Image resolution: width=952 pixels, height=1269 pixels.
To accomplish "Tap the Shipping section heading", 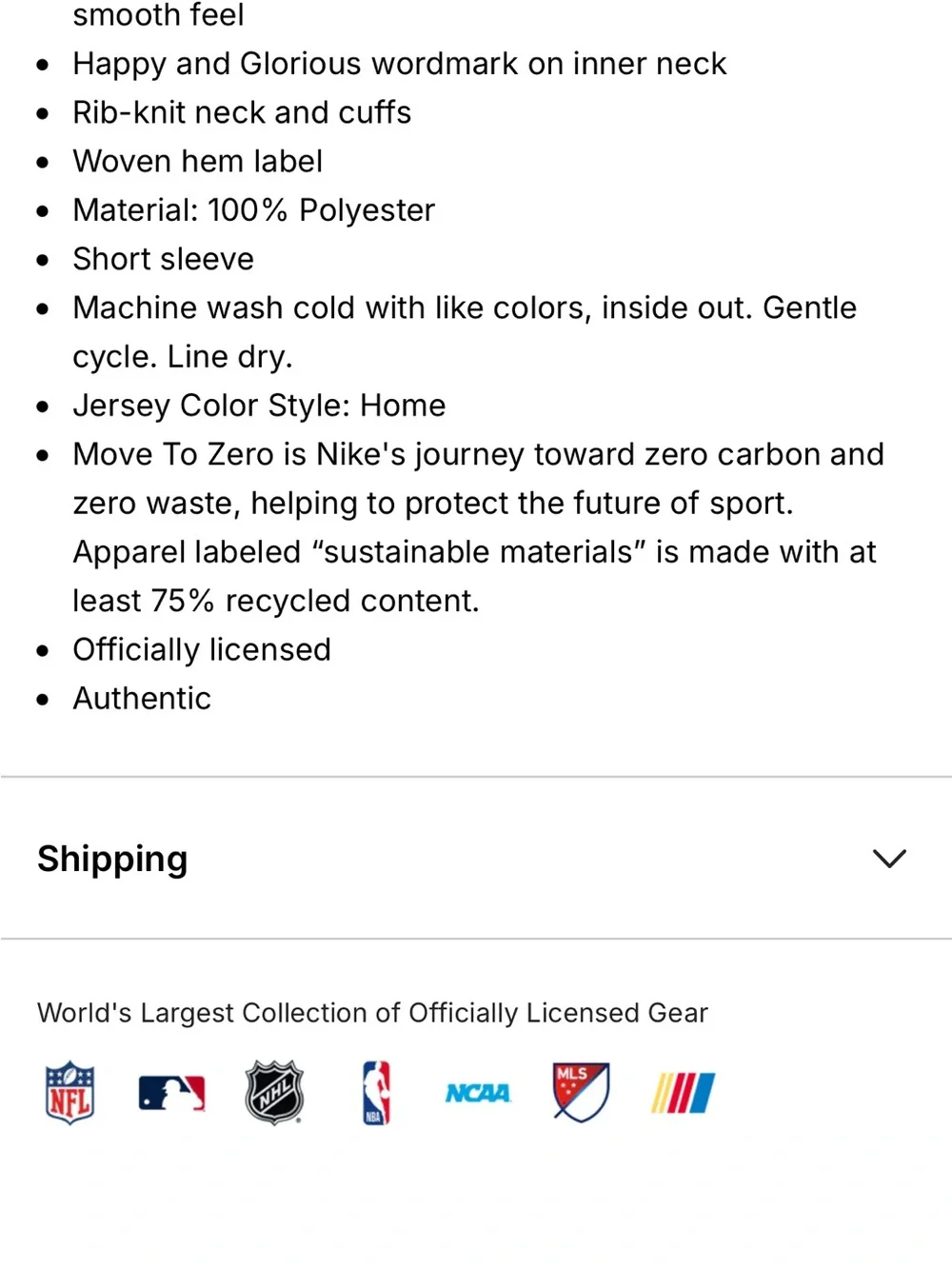I will 112,859.
